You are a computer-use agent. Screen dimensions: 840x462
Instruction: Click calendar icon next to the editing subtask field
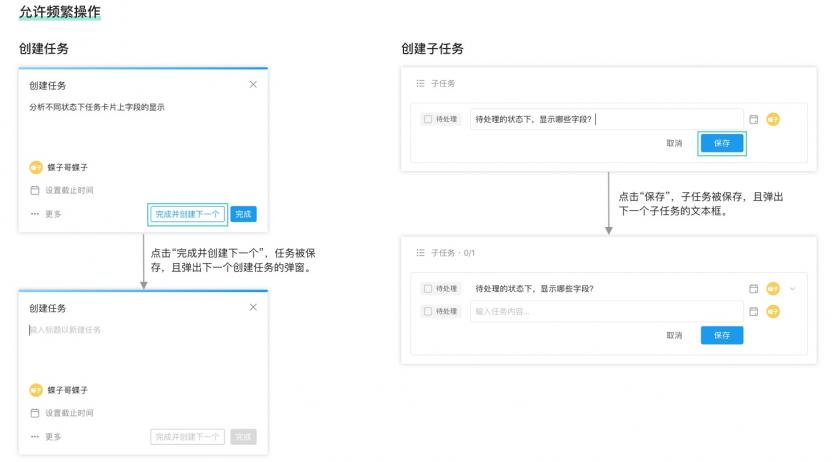click(x=754, y=119)
